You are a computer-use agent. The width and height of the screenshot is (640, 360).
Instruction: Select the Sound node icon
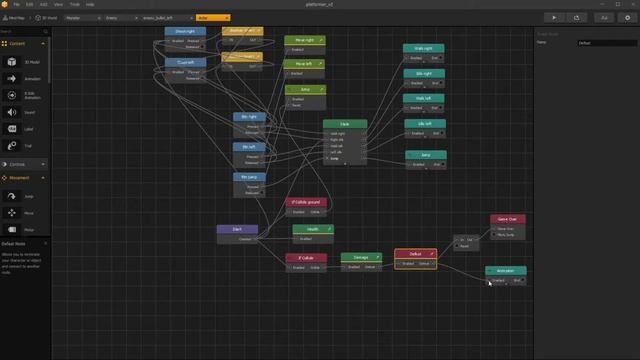tap(12, 112)
